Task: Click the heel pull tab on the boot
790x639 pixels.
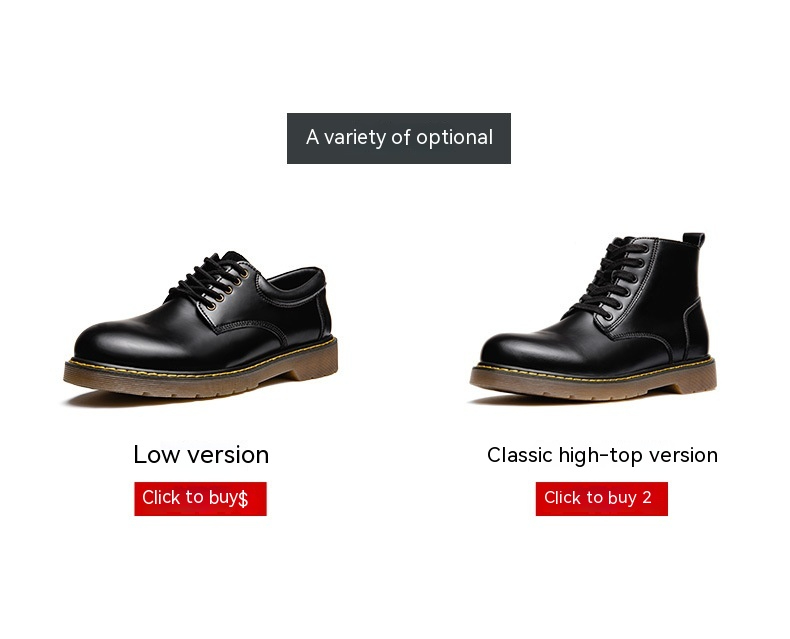Action: pyautogui.click(x=694, y=239)
